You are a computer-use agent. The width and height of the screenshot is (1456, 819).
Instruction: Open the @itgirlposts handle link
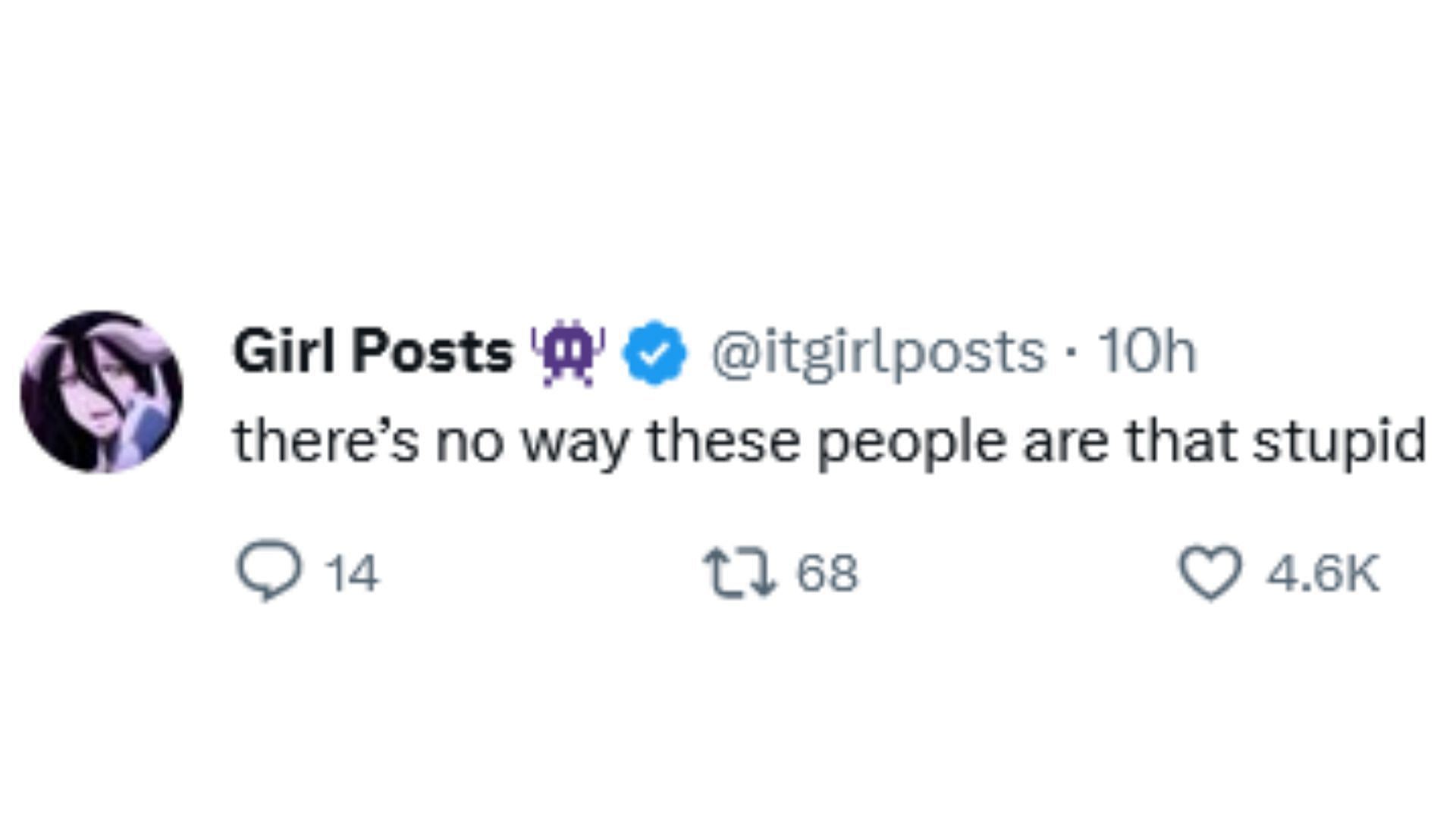tap(877, 353)
